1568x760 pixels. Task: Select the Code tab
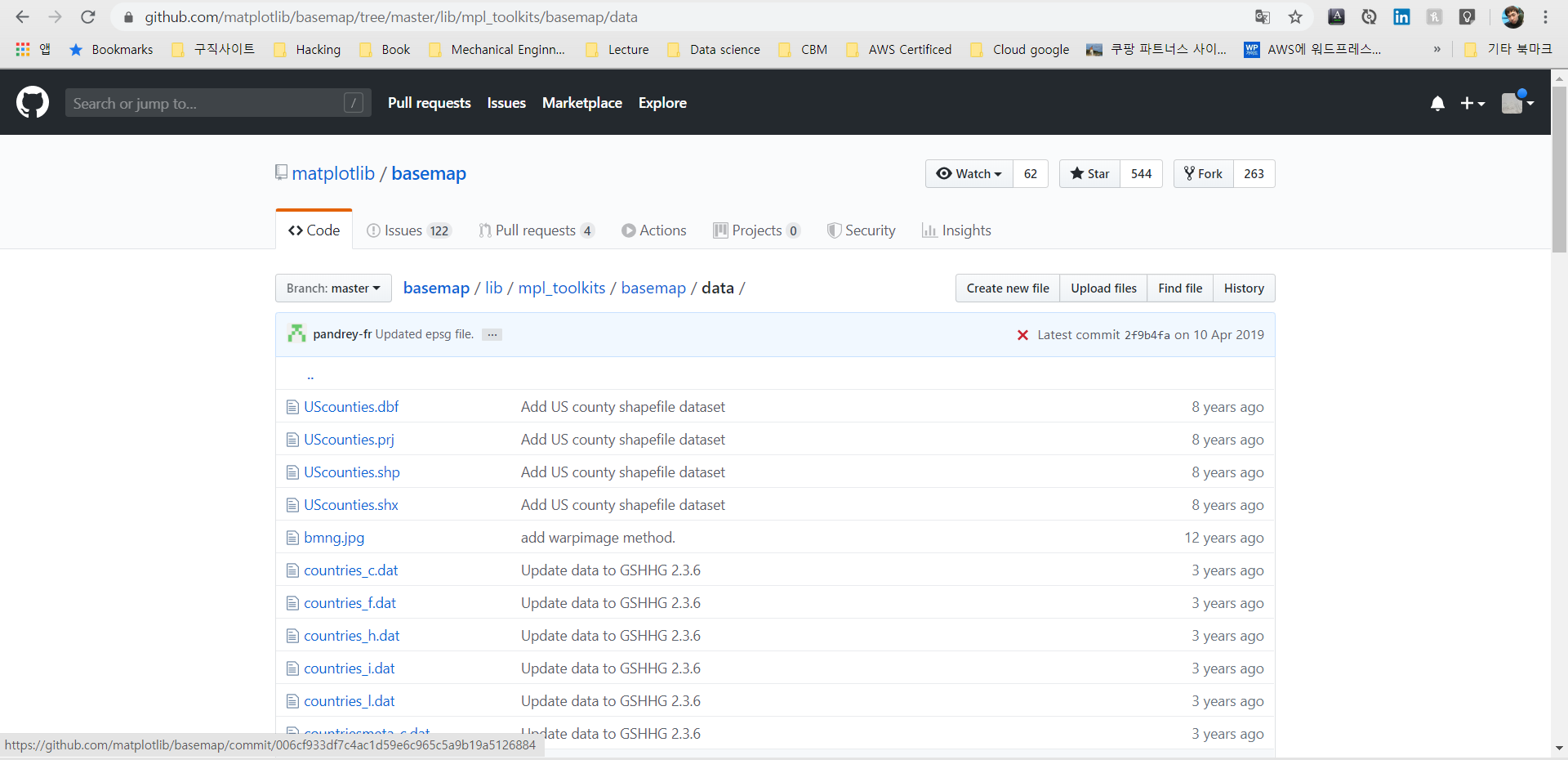coord(314,230)
